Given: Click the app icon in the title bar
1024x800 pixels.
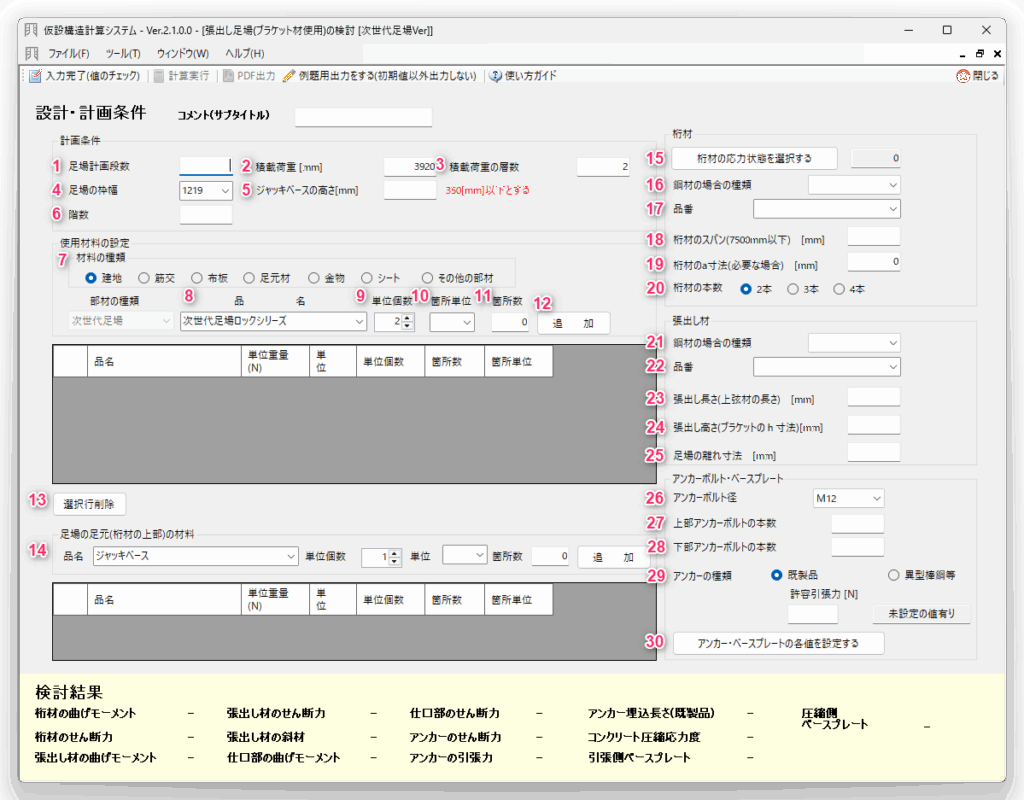Looking at the screenshot, I should 31,30.
